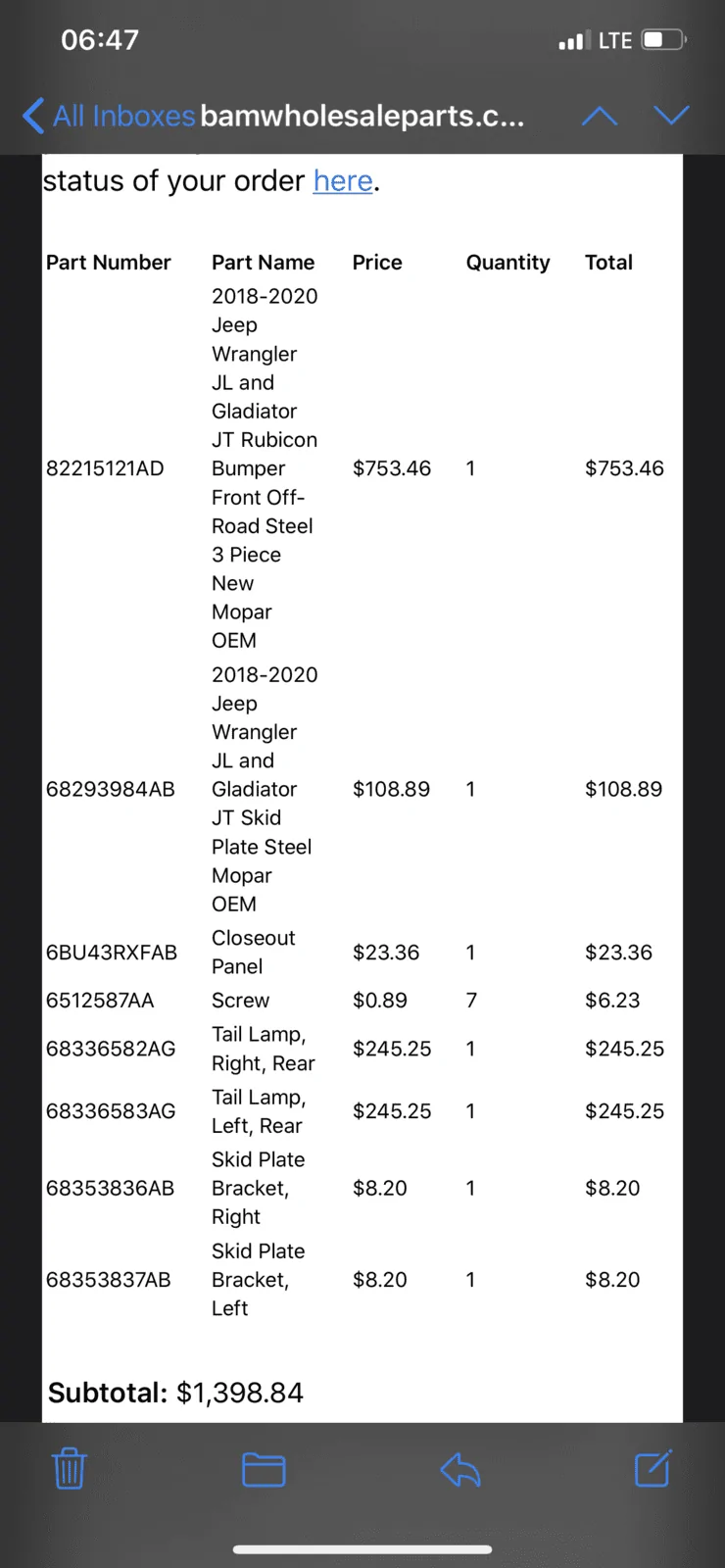Select part number 68293984AB
Screen dimensions: 725x1568
pyautogui.click(x=111, y=789)
